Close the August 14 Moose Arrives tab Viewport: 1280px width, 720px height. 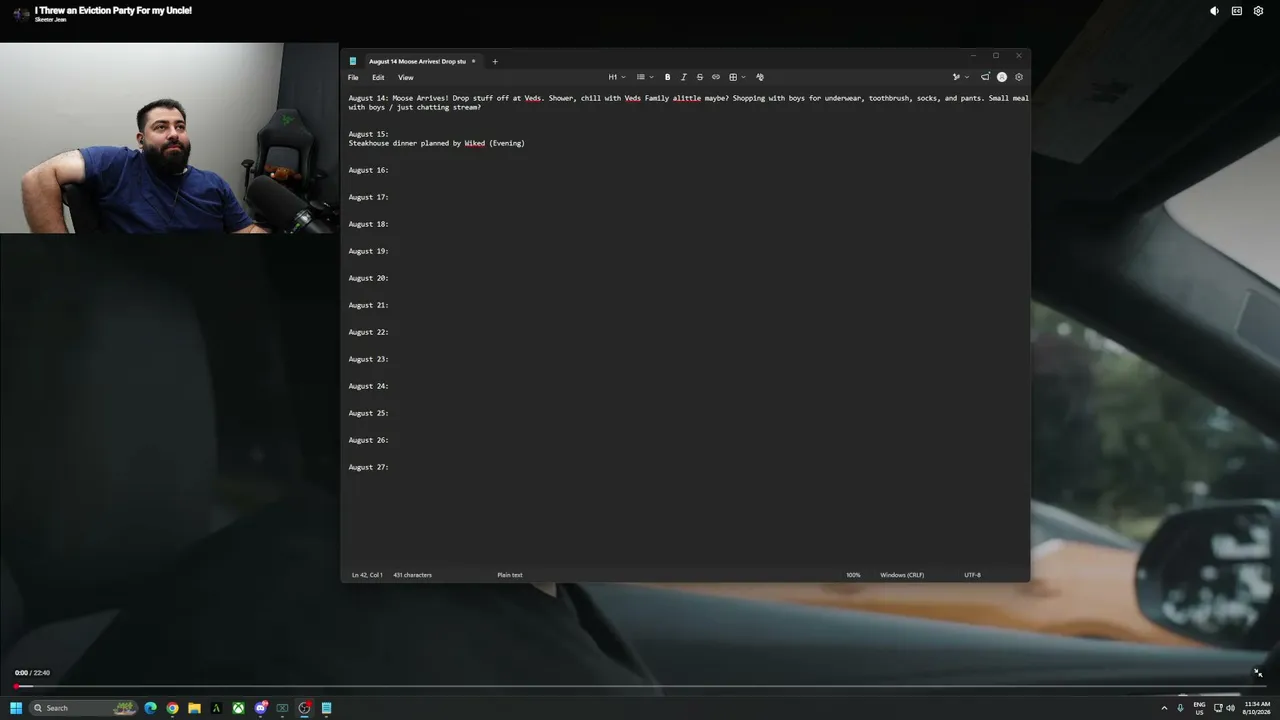(x=474, y=61)
